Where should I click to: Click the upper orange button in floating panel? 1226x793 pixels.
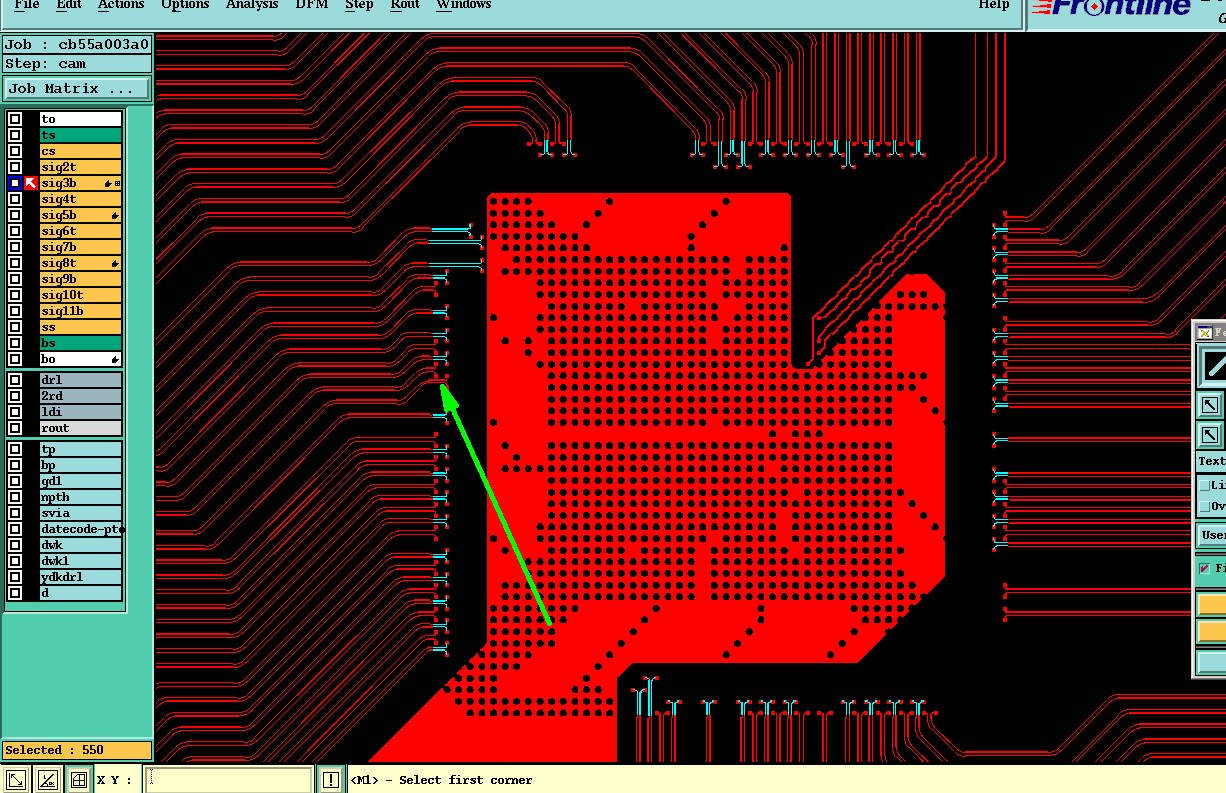click(1212, 604)
